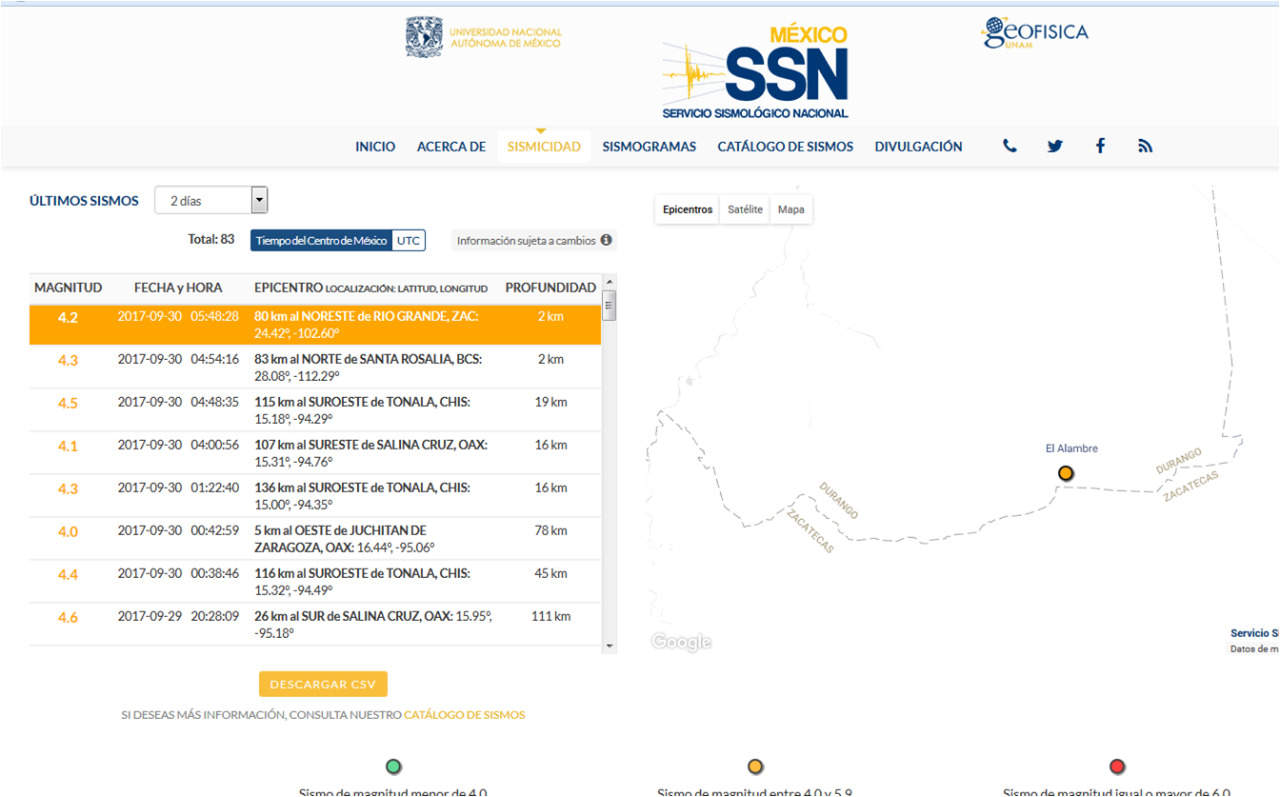The image size is (1280, 797).
Task: Switch time to UTC
Action: click(408, 240)
